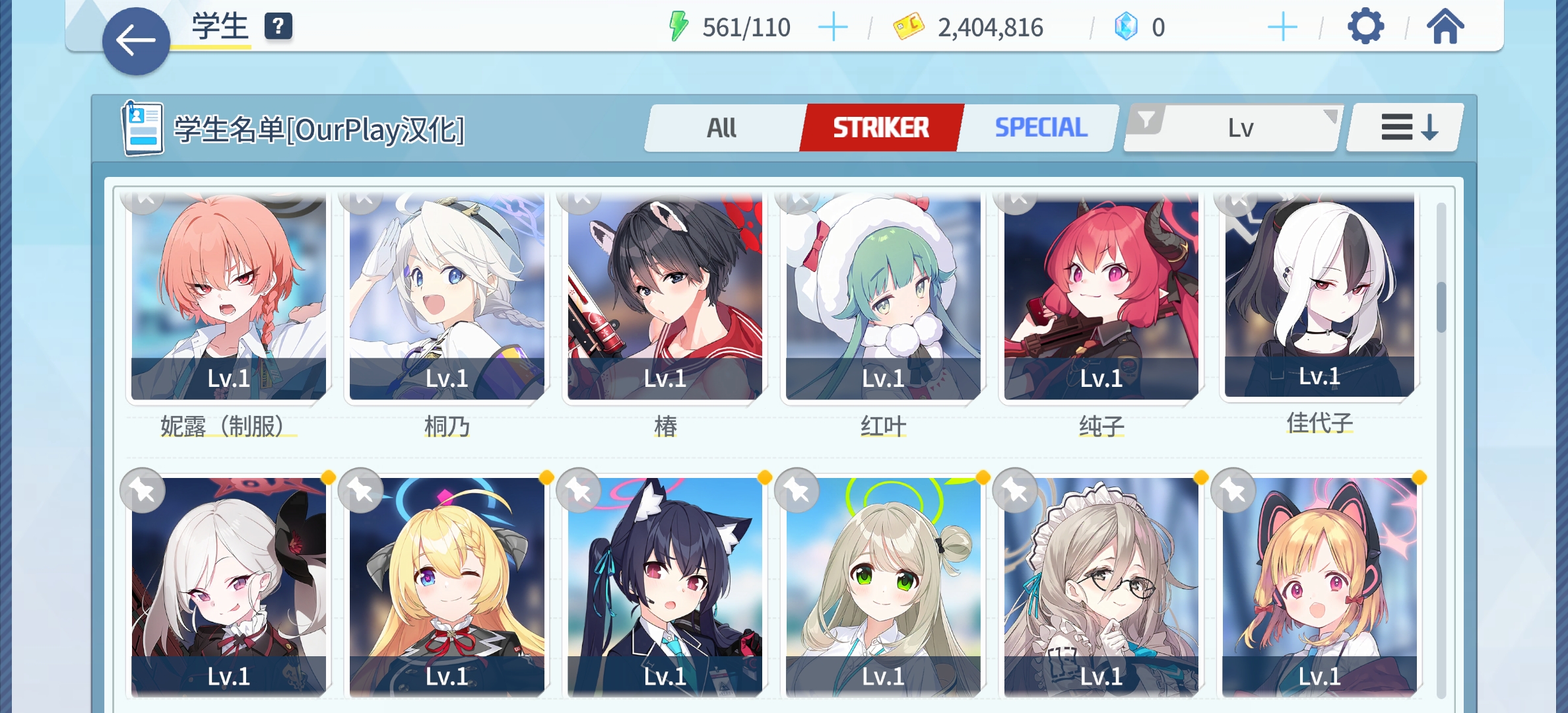Select the STRIKER tab
1568x713 pixels.
881,127
